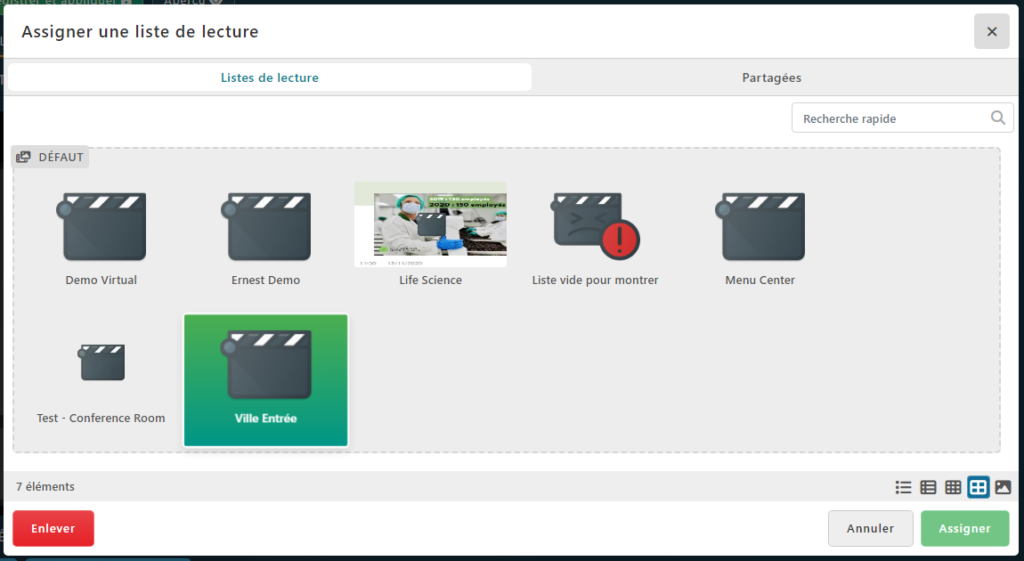Choose the Life Science playlist thumbnail

[x=430, y=225]
